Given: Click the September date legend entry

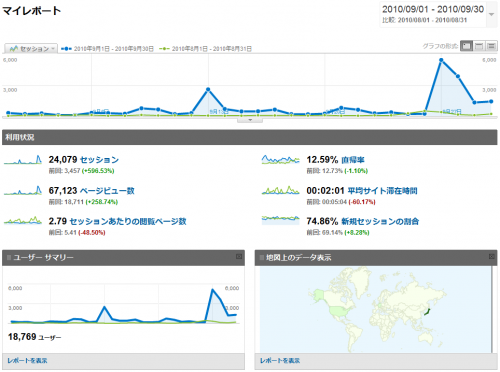Looking at the screenshot, I should [108, 49].
